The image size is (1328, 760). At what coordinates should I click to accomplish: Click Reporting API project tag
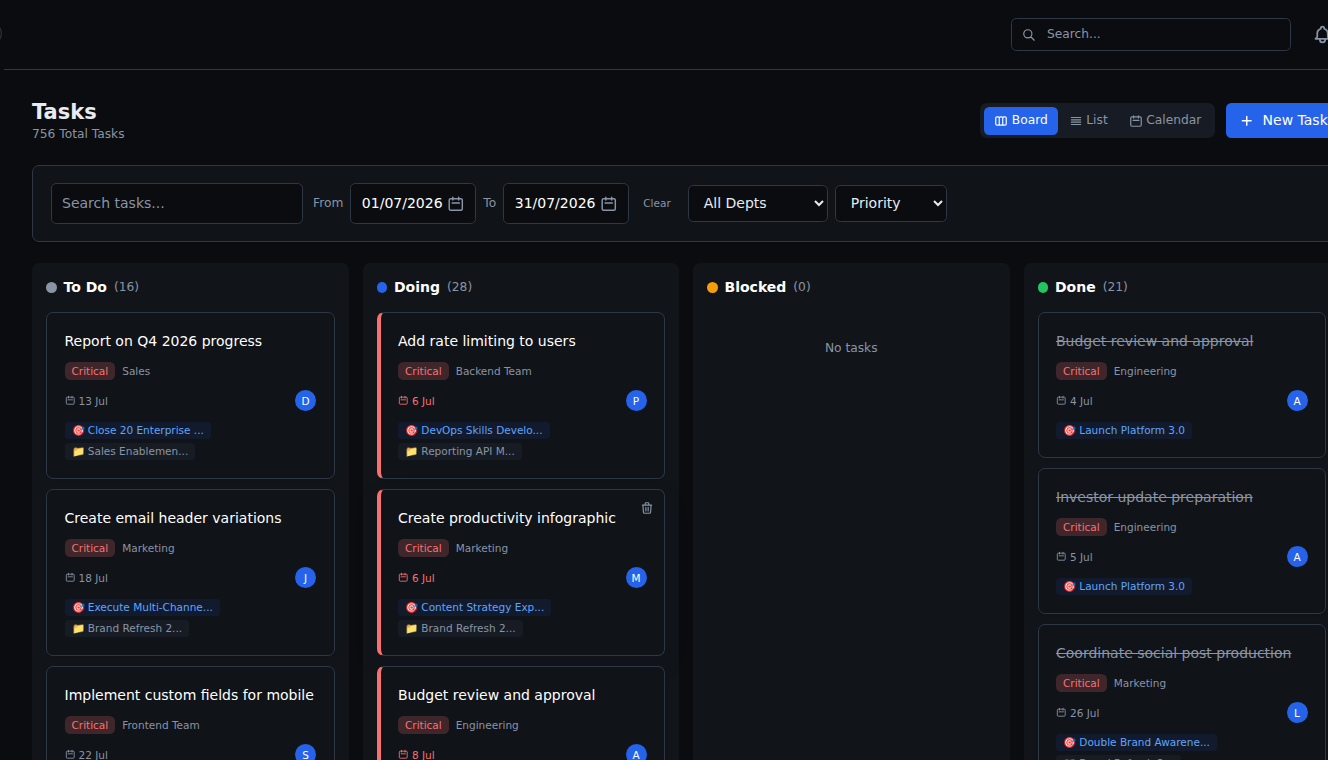(x=460, y=451)
